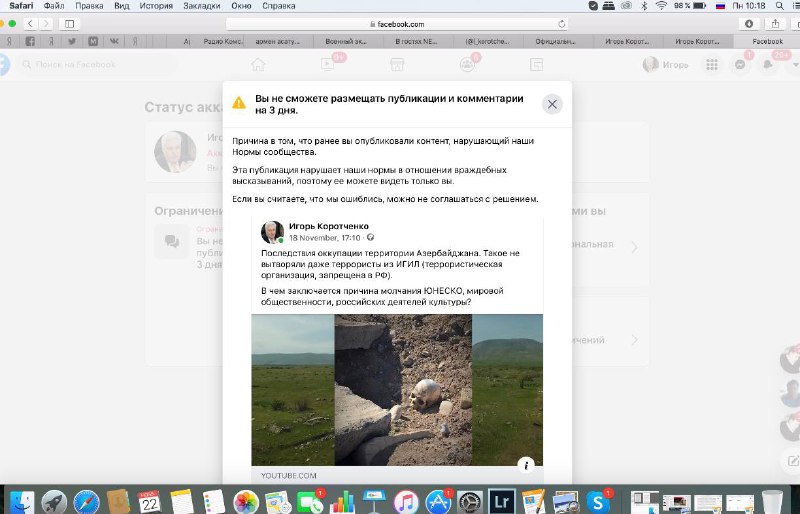Switch to the Радио Комс. tab
The width and height of the screenshot is (800, 514).
pos(222,41)
